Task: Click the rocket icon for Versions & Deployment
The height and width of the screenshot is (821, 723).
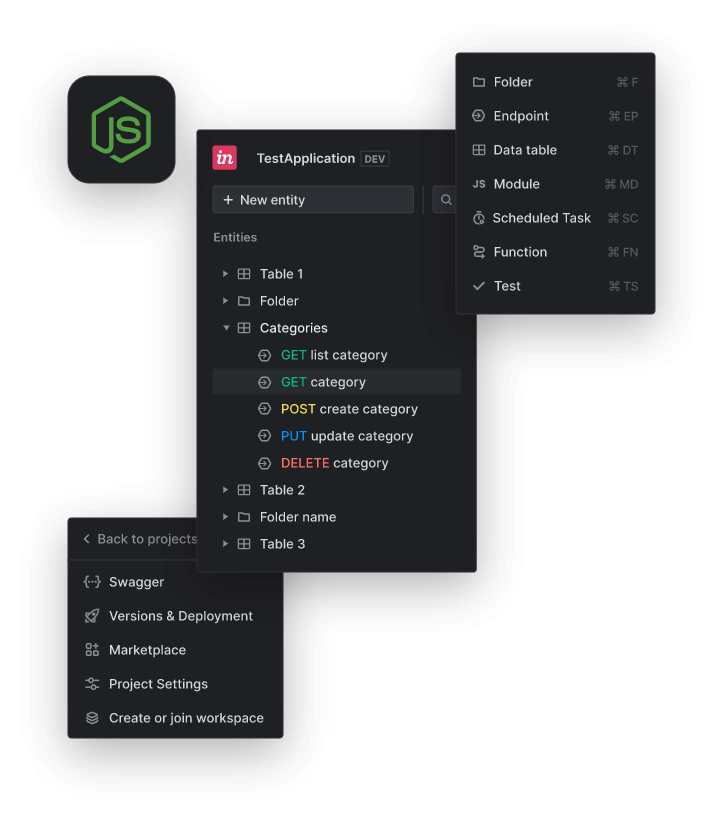Action: point(92,616)
